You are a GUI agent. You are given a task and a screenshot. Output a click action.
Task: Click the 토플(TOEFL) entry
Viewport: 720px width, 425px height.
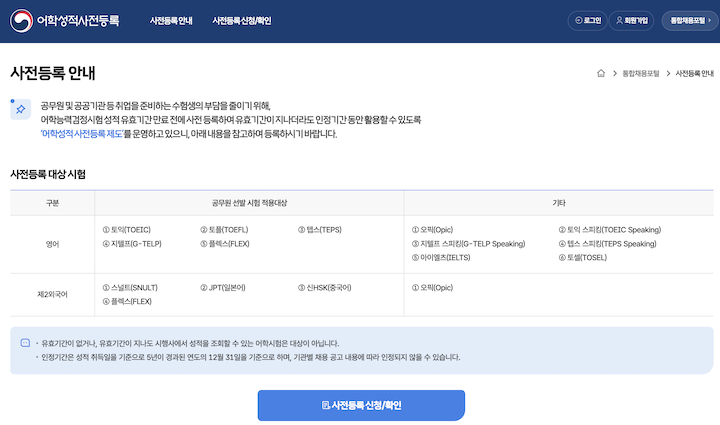224,230
